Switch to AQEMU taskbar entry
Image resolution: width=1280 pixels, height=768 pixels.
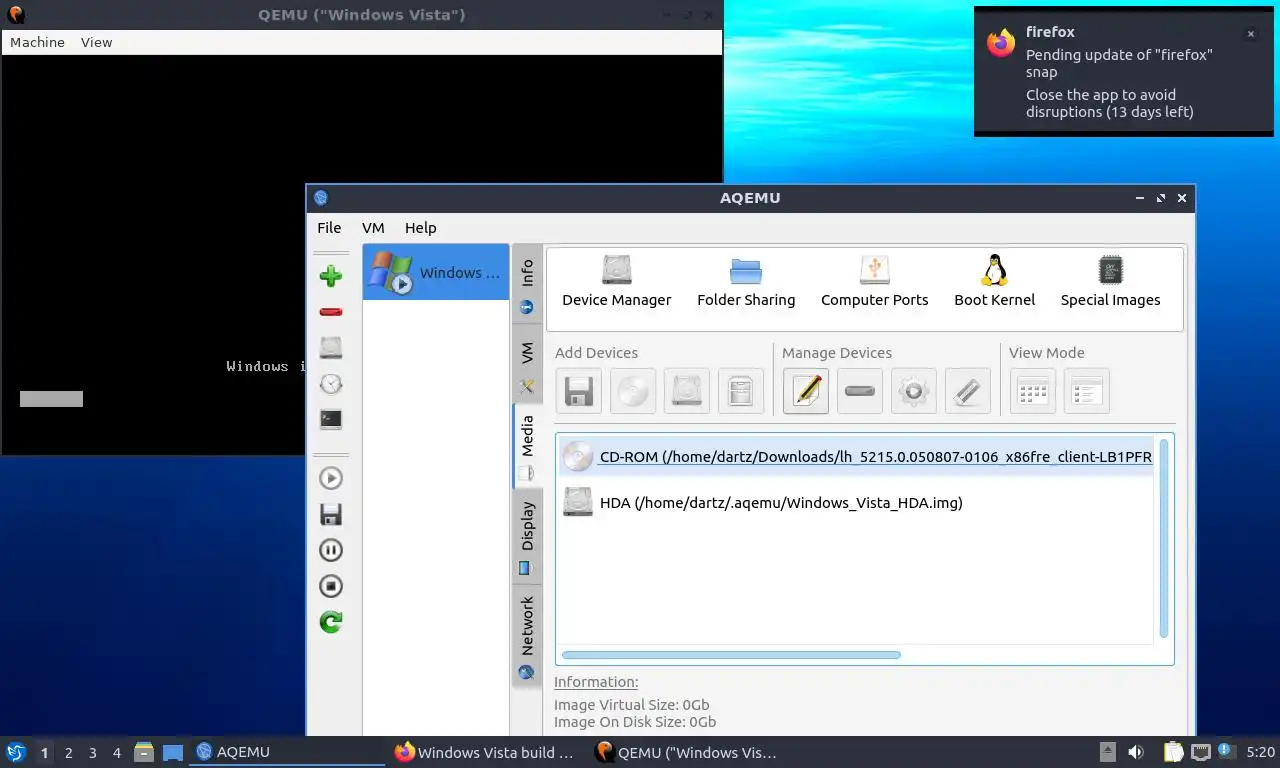[x=287, y=752]
